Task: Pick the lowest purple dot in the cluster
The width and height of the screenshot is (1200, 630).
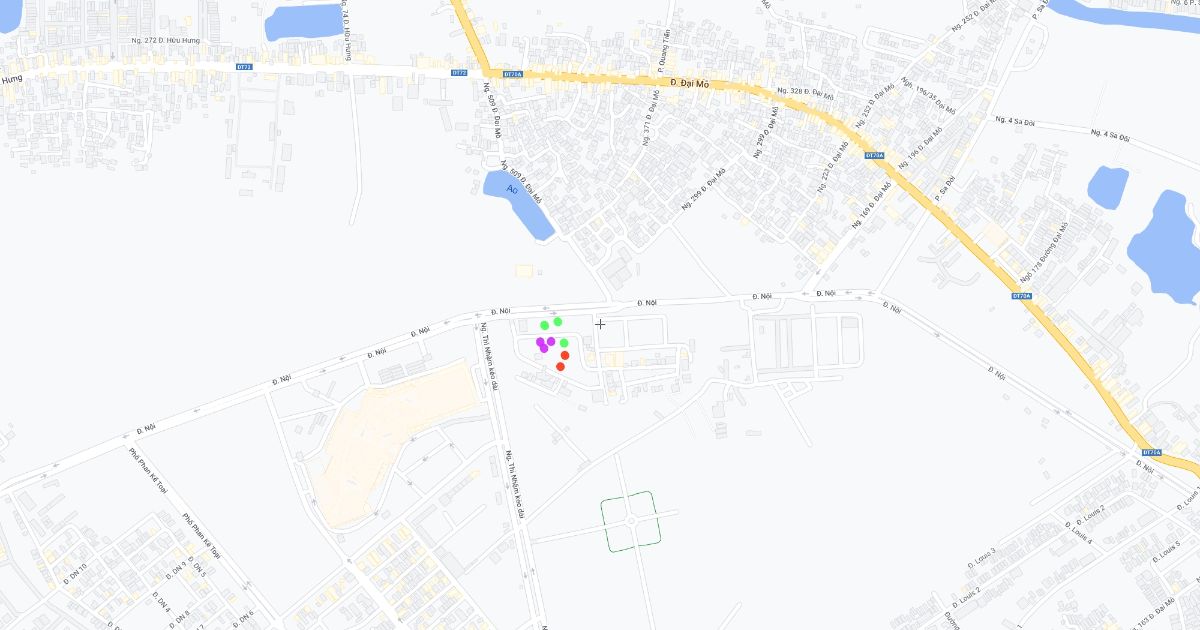Action: point(544,349)
